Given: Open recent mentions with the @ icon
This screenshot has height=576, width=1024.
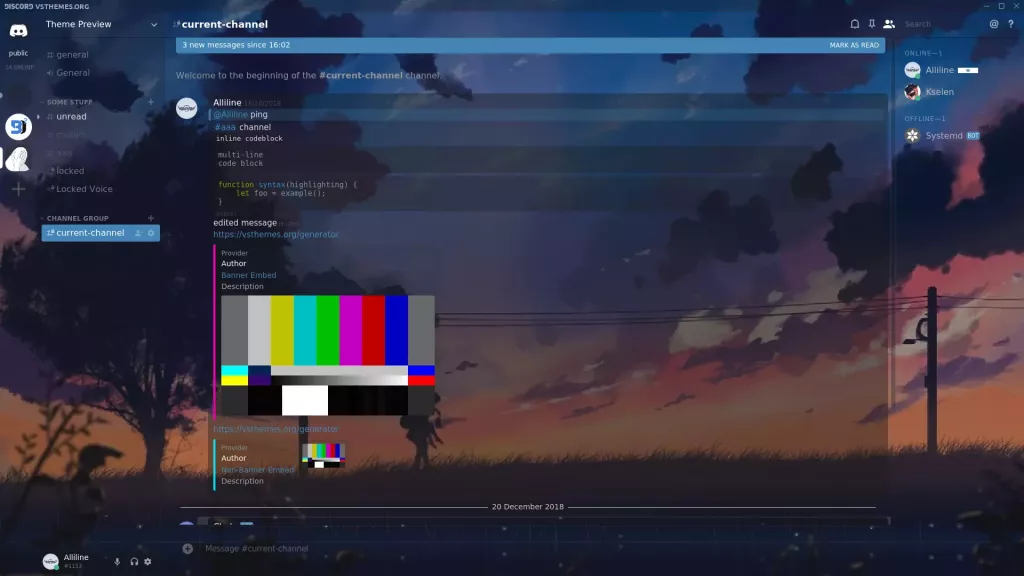Looking at the screenshot, I should [x=992, y=23].
